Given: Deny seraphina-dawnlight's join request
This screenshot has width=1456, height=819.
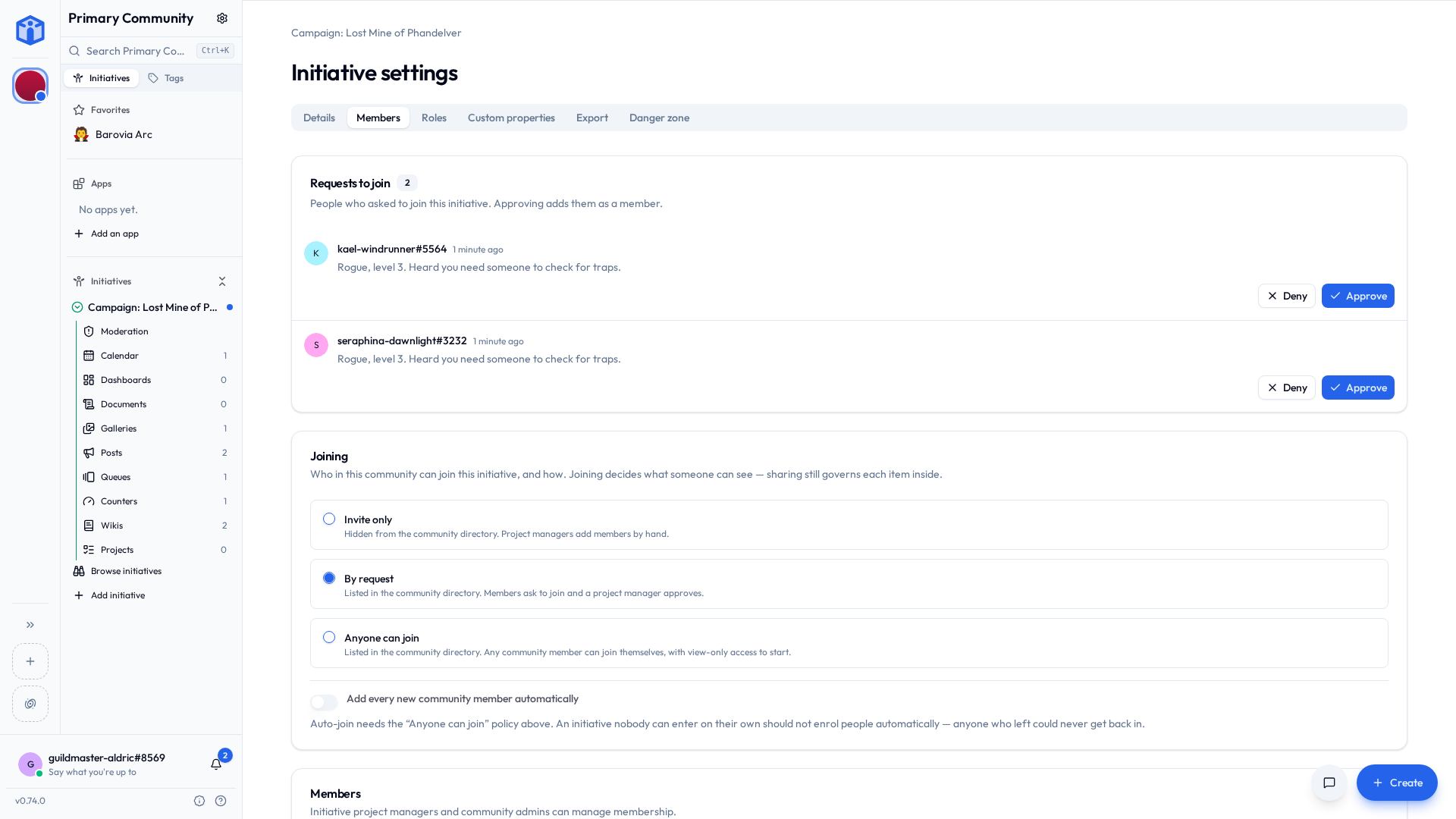Looking at the screenshot, I should click(1286, 388).
